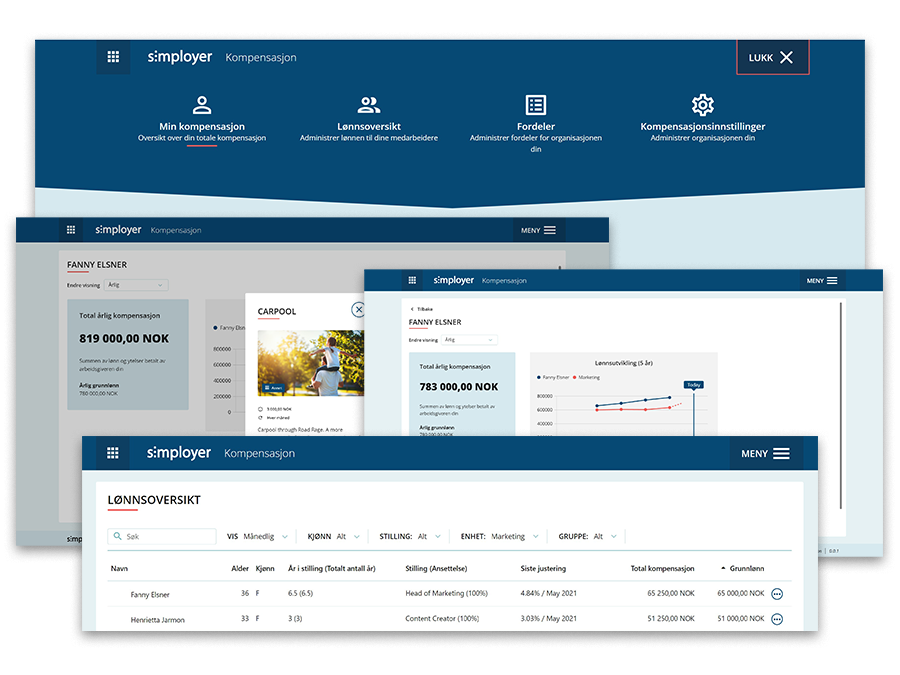This screenshot has height=675, width=900.
Task: Open Kompensasjonsinnstillinger gear icon
Action: tap(703, 105)
